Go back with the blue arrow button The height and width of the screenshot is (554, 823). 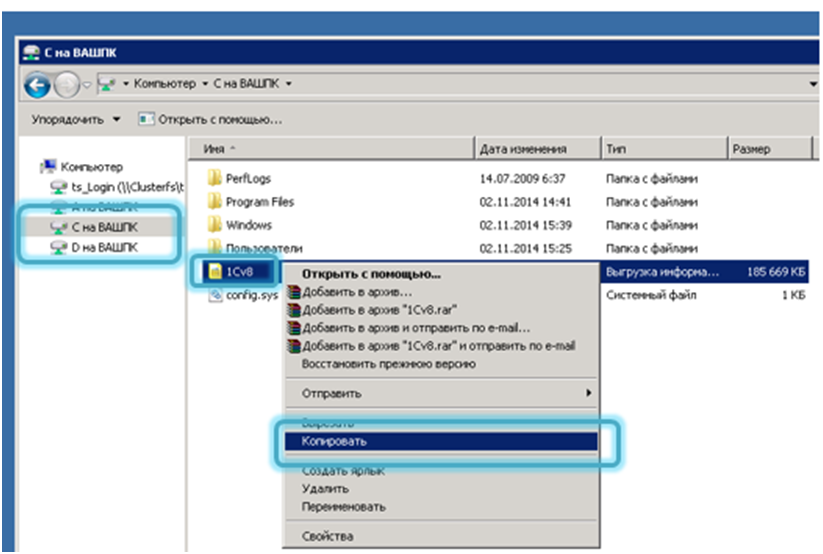coord(37,85)
